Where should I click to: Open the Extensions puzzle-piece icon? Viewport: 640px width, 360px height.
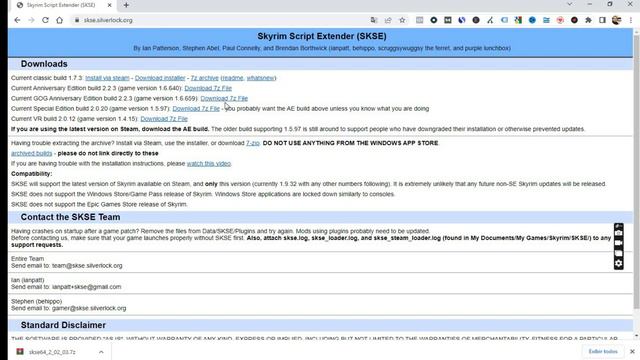pyautogui.click(x=588, y=20)
